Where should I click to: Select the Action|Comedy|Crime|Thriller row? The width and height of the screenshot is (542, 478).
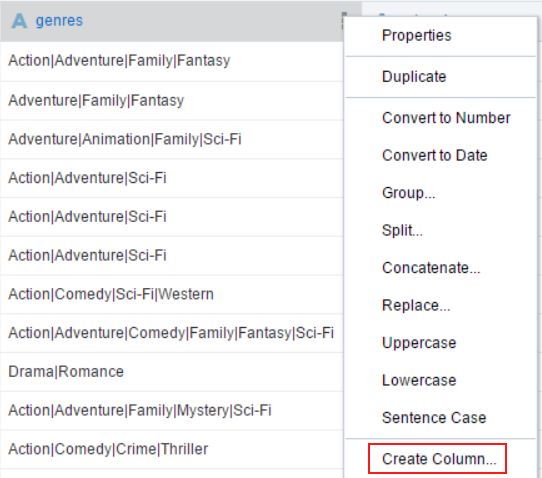point(171,449)
